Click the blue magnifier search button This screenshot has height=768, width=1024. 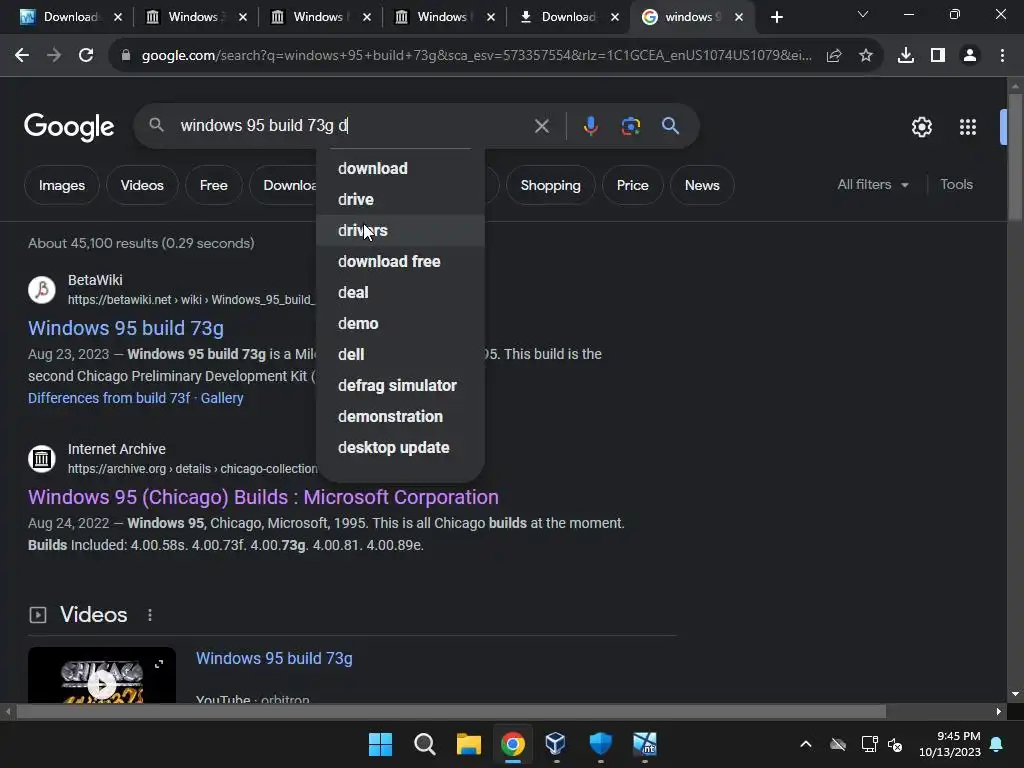[x=671, y=125]
